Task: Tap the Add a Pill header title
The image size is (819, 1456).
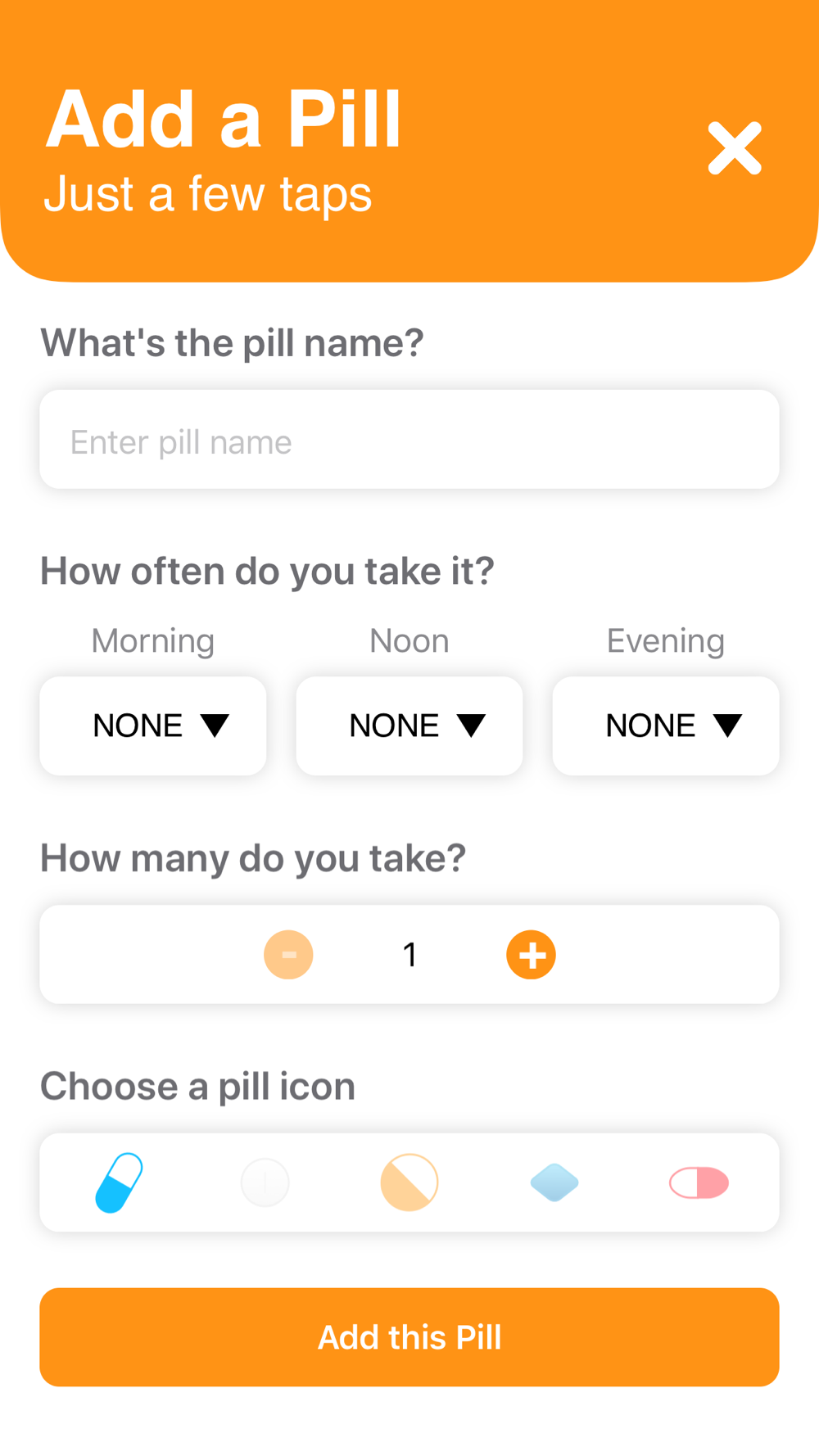Action: click(224, 120)
